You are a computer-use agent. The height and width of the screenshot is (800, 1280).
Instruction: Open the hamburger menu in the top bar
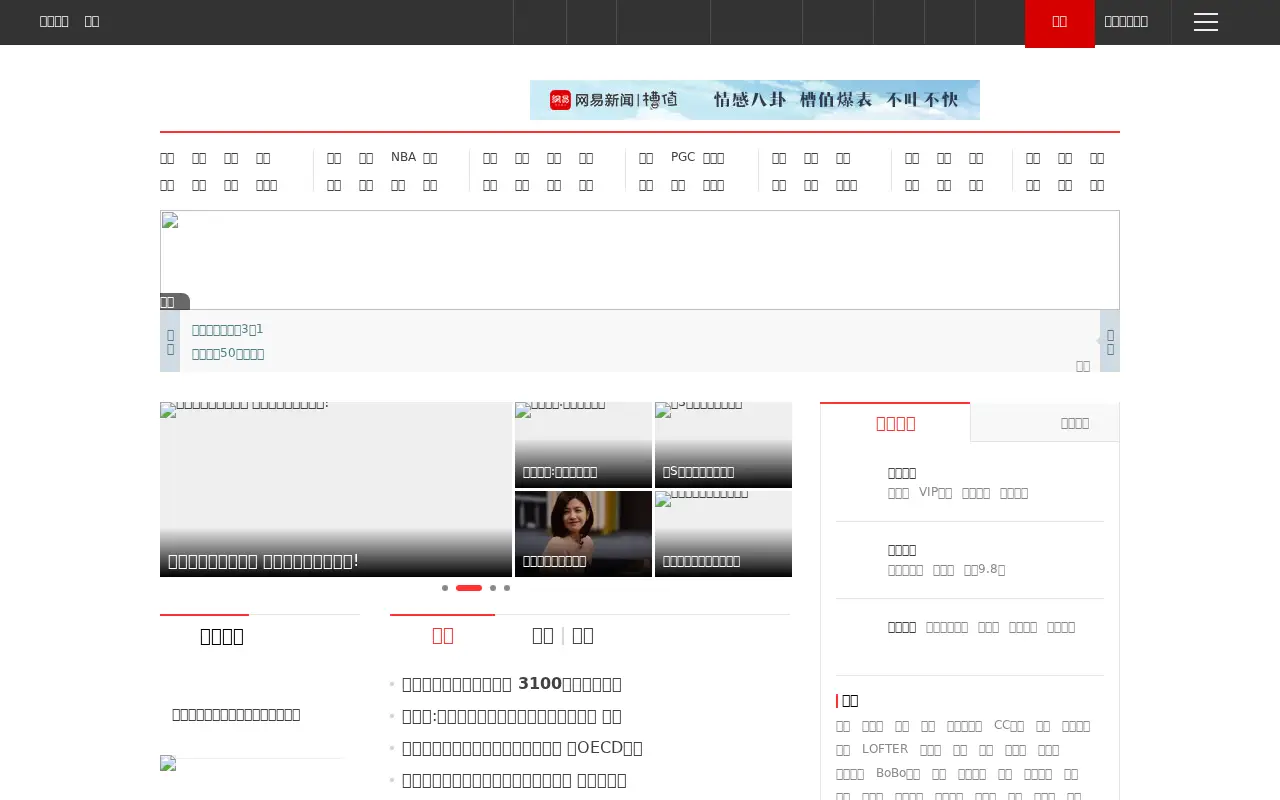[1206, 22]
